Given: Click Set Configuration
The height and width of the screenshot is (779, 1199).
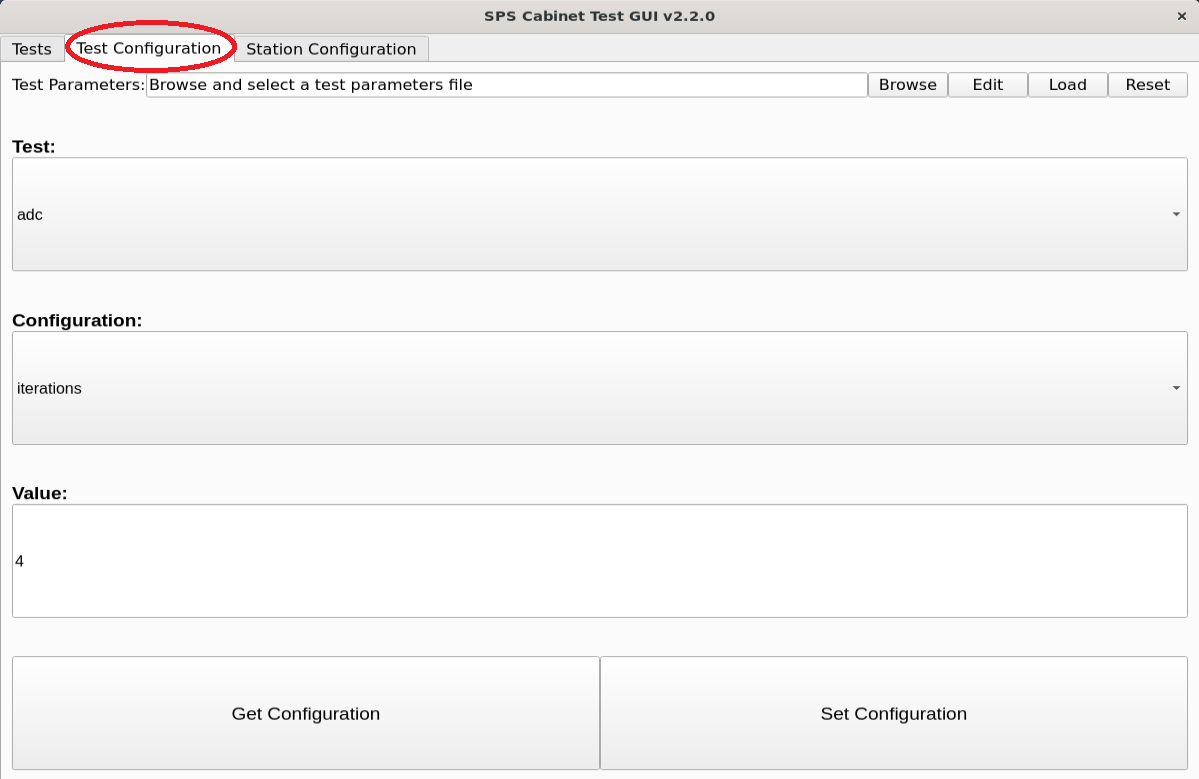Looking at the screenshot, I should (x=893, y=713).
